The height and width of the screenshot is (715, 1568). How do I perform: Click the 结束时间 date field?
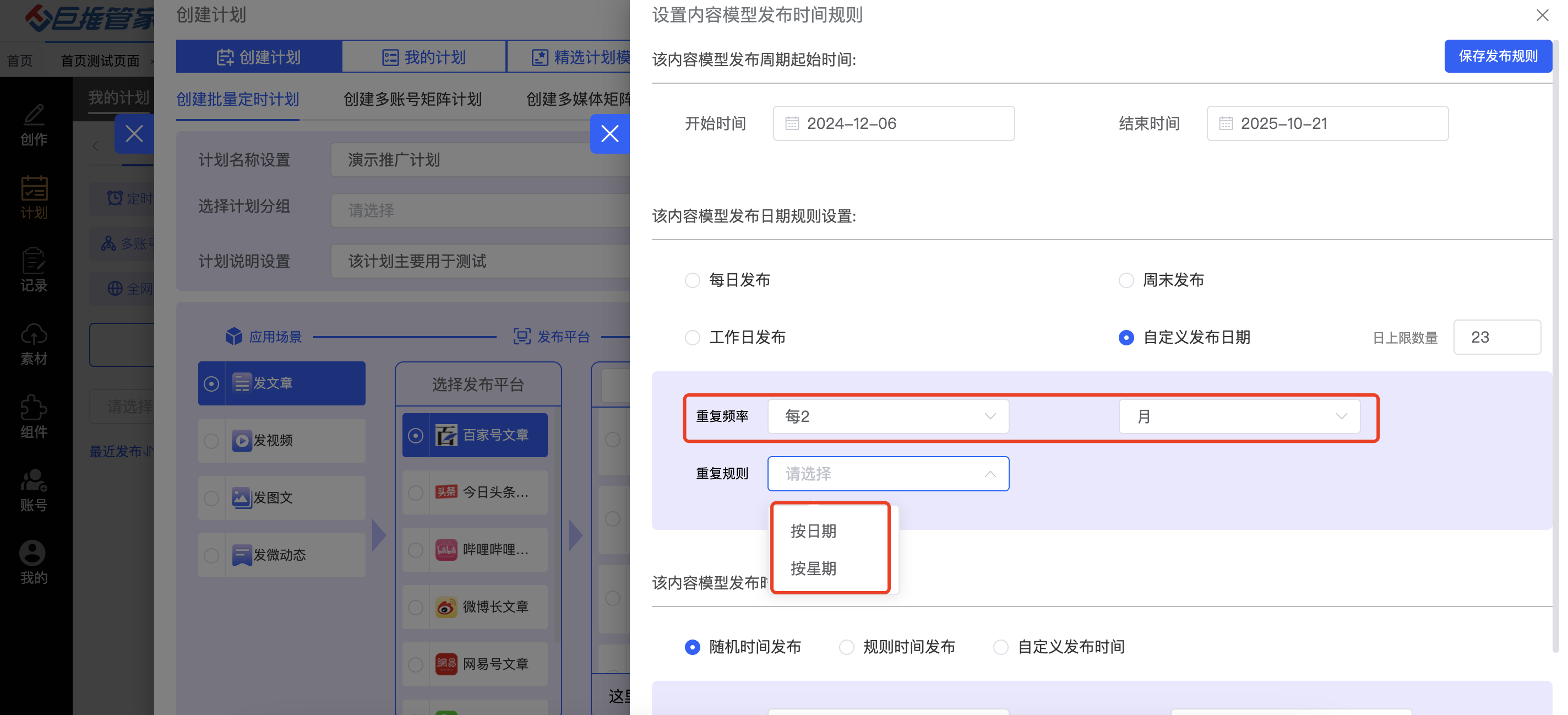1327,123
